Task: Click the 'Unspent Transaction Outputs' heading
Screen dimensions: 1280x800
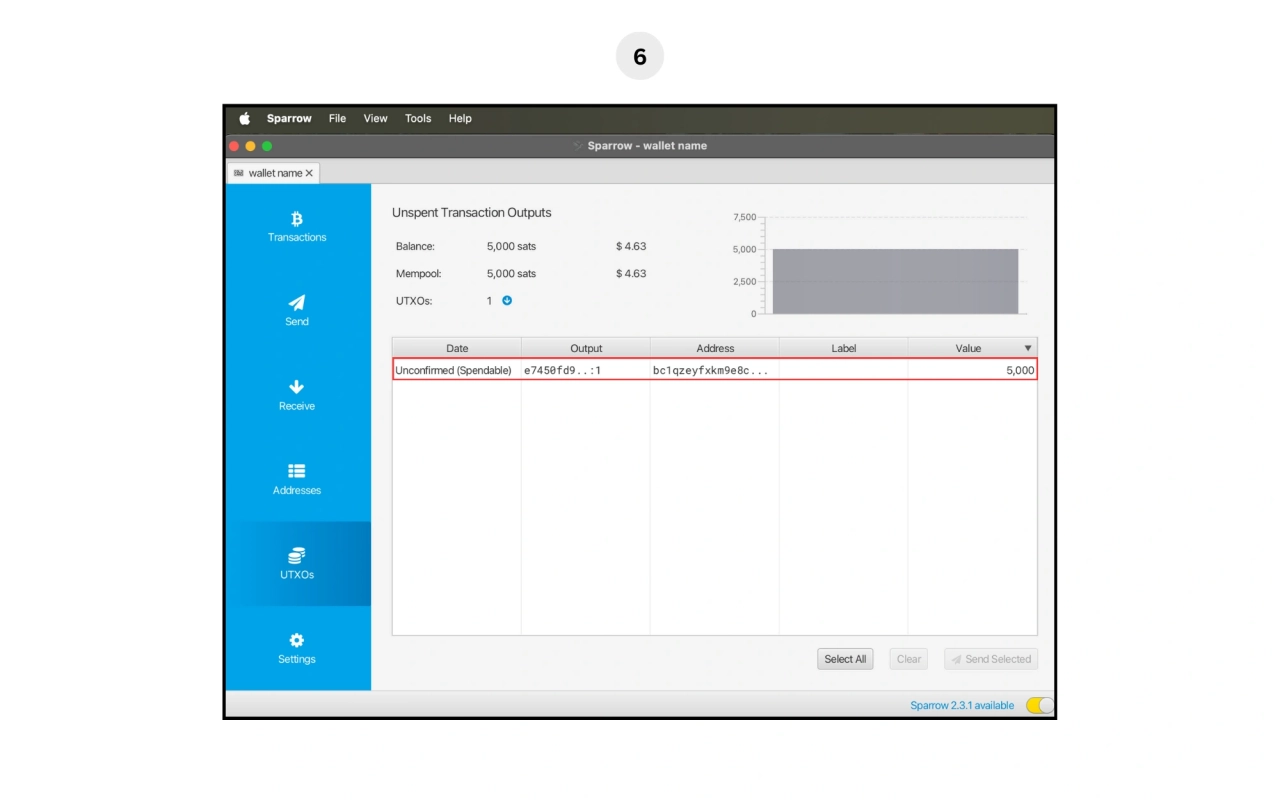Action: click(x=472, y=212)
